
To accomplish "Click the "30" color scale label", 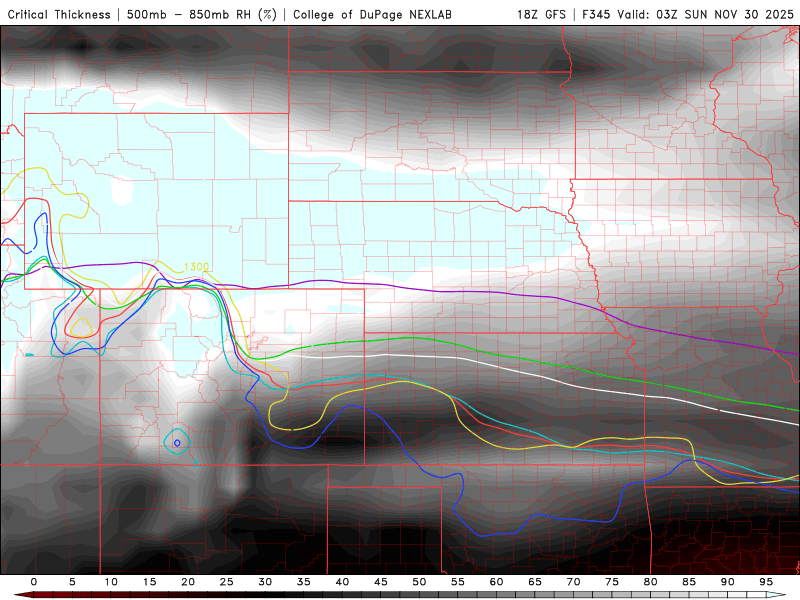I will tap(265, 582).
